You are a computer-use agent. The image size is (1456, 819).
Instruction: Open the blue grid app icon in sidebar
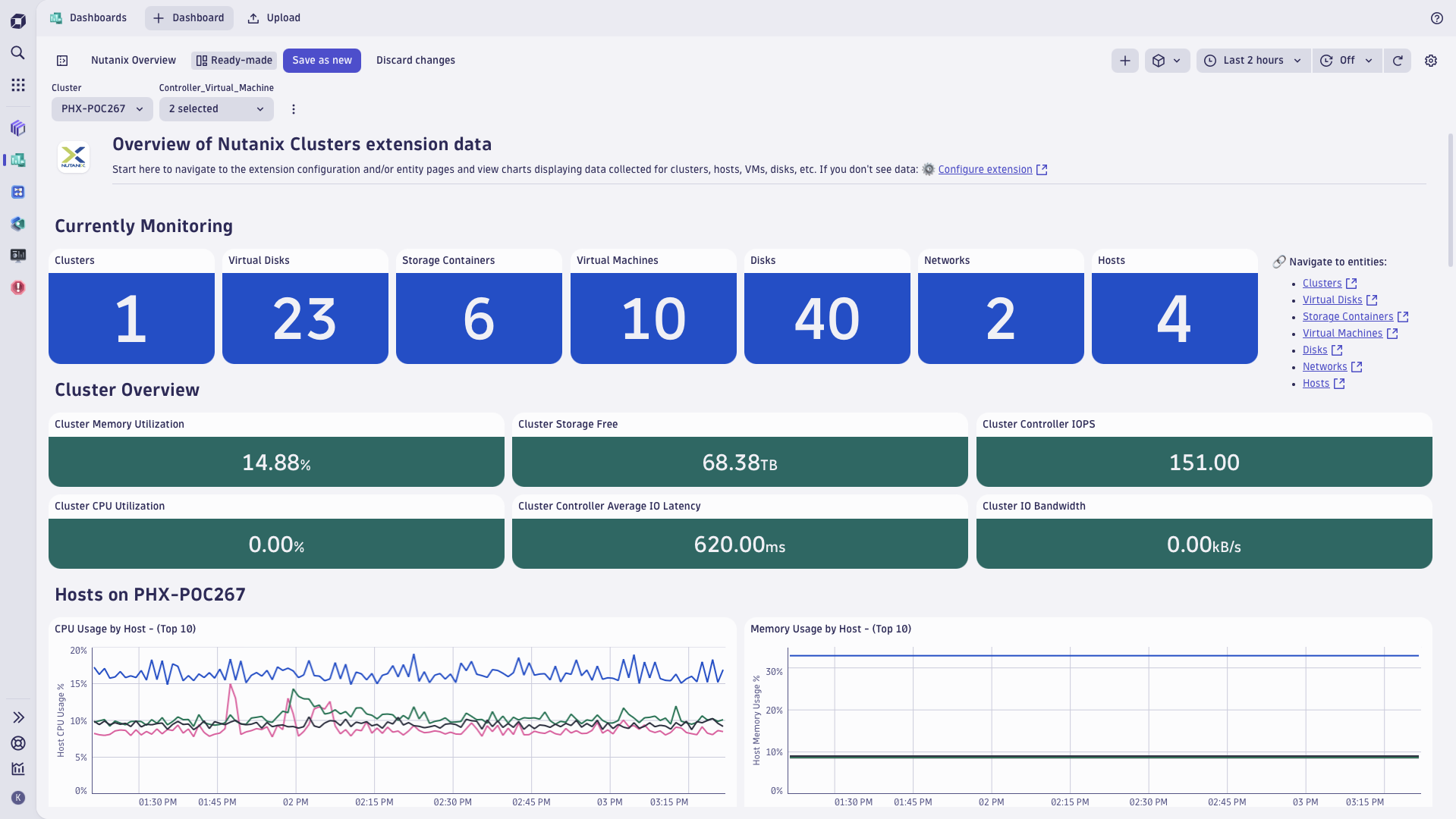pyautogui.click(x=18, y=192)
